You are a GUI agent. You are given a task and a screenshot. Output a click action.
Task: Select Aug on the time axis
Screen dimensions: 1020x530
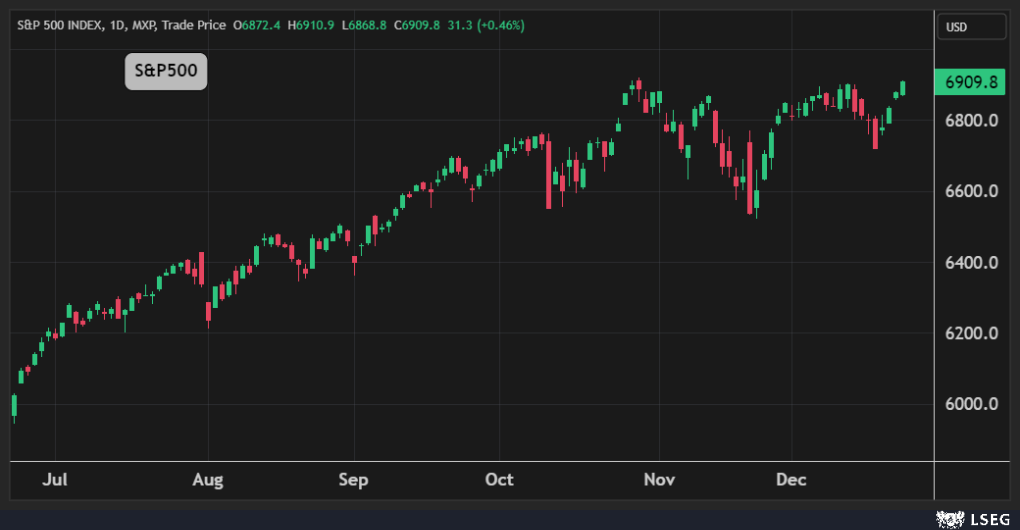207,480
